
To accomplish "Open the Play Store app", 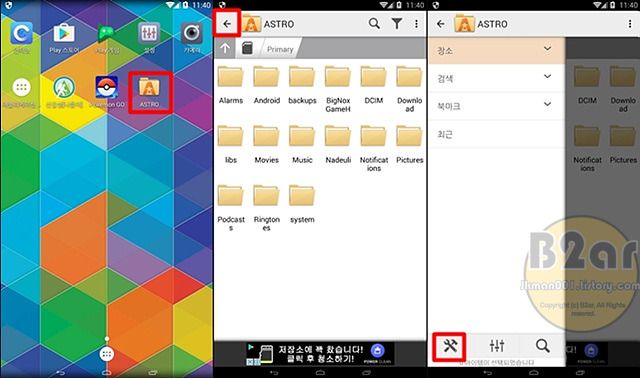I will 64,38.
